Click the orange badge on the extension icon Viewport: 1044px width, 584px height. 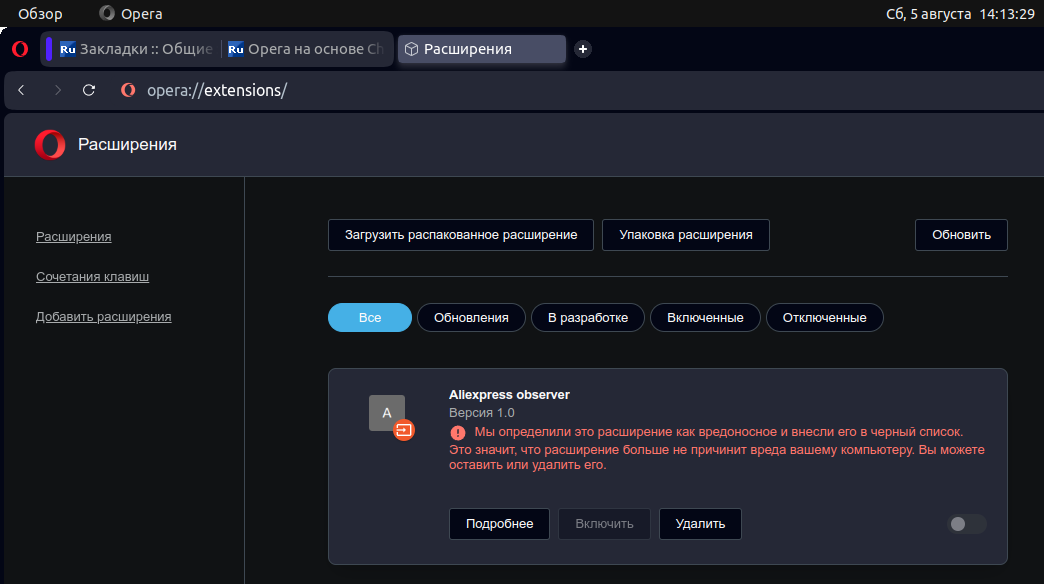click(x=404, y=430)
